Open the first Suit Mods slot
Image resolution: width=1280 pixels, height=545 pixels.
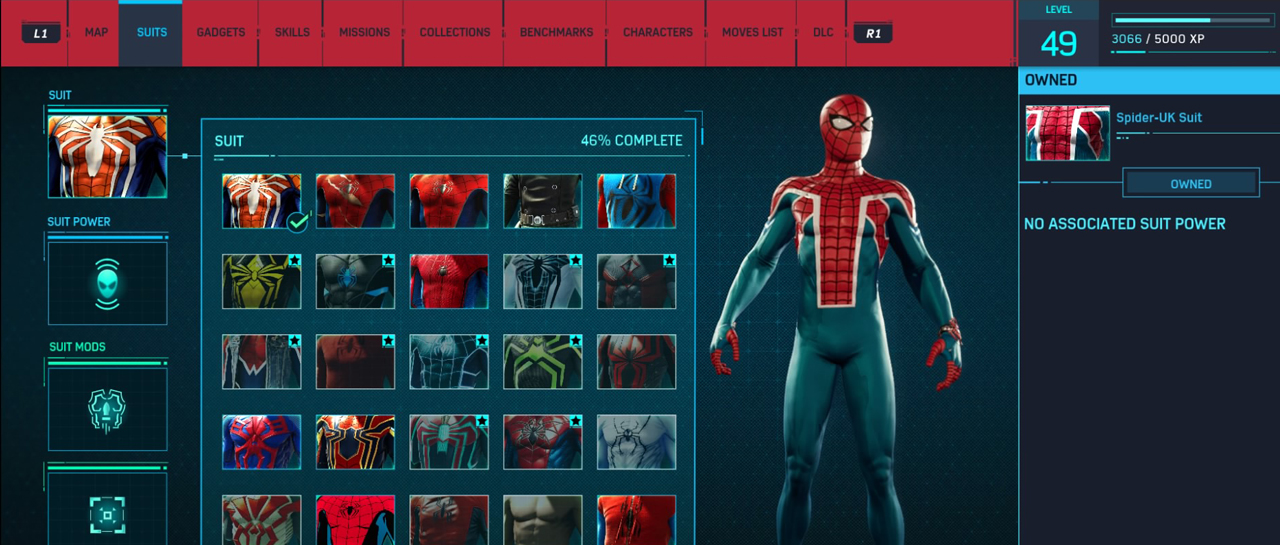(107, 408)
